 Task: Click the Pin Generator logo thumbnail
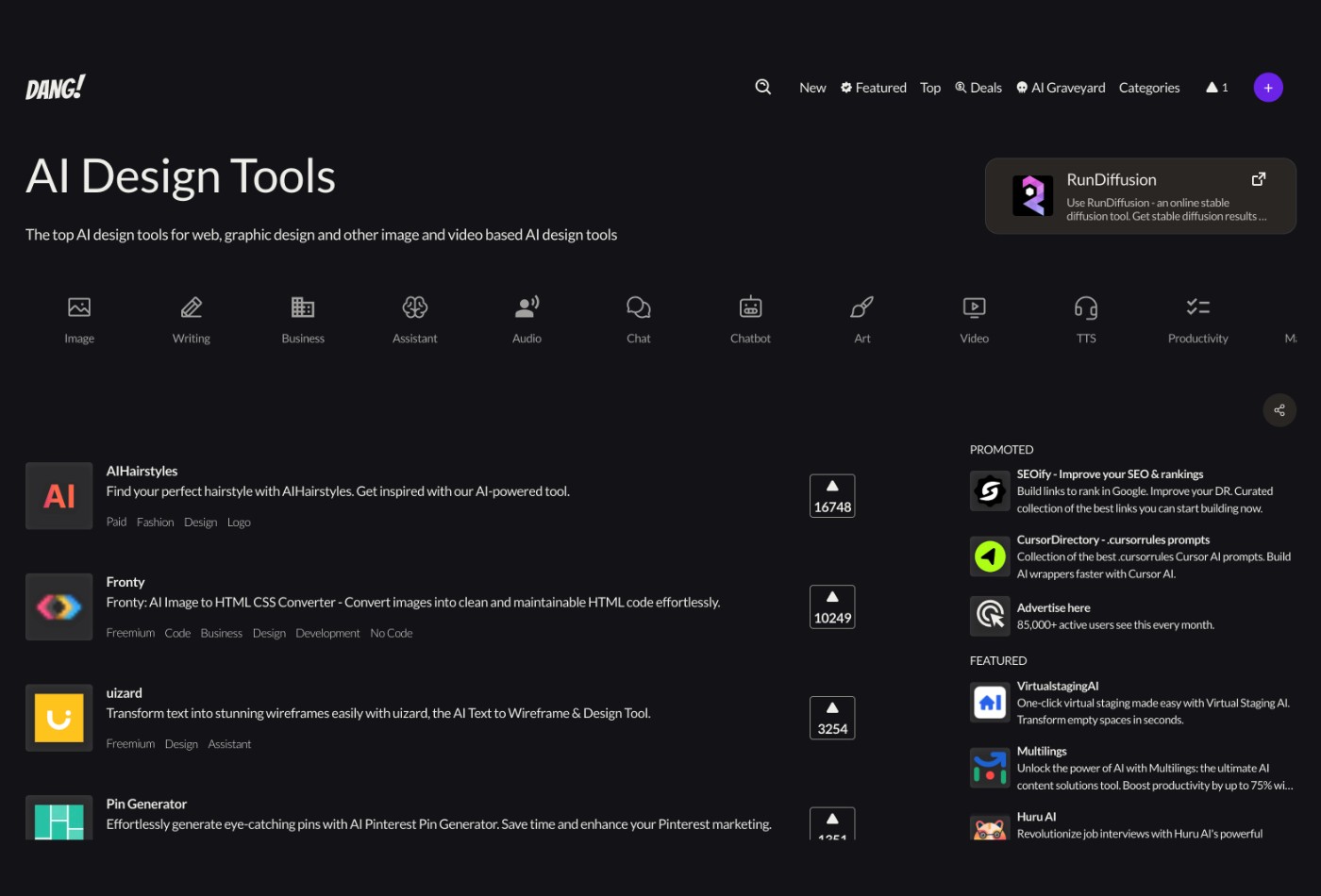tap(59, 818)
